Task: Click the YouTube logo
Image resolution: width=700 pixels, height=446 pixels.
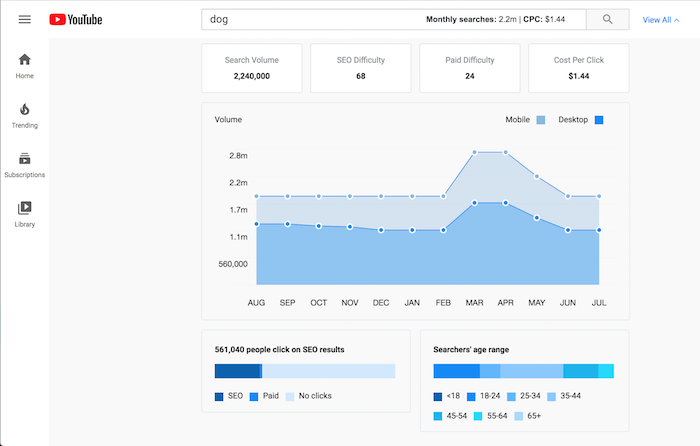Action: point(75,20)
